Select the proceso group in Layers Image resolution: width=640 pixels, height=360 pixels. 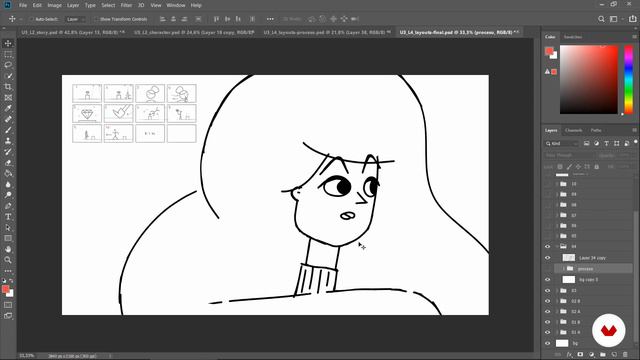point(593,269)
